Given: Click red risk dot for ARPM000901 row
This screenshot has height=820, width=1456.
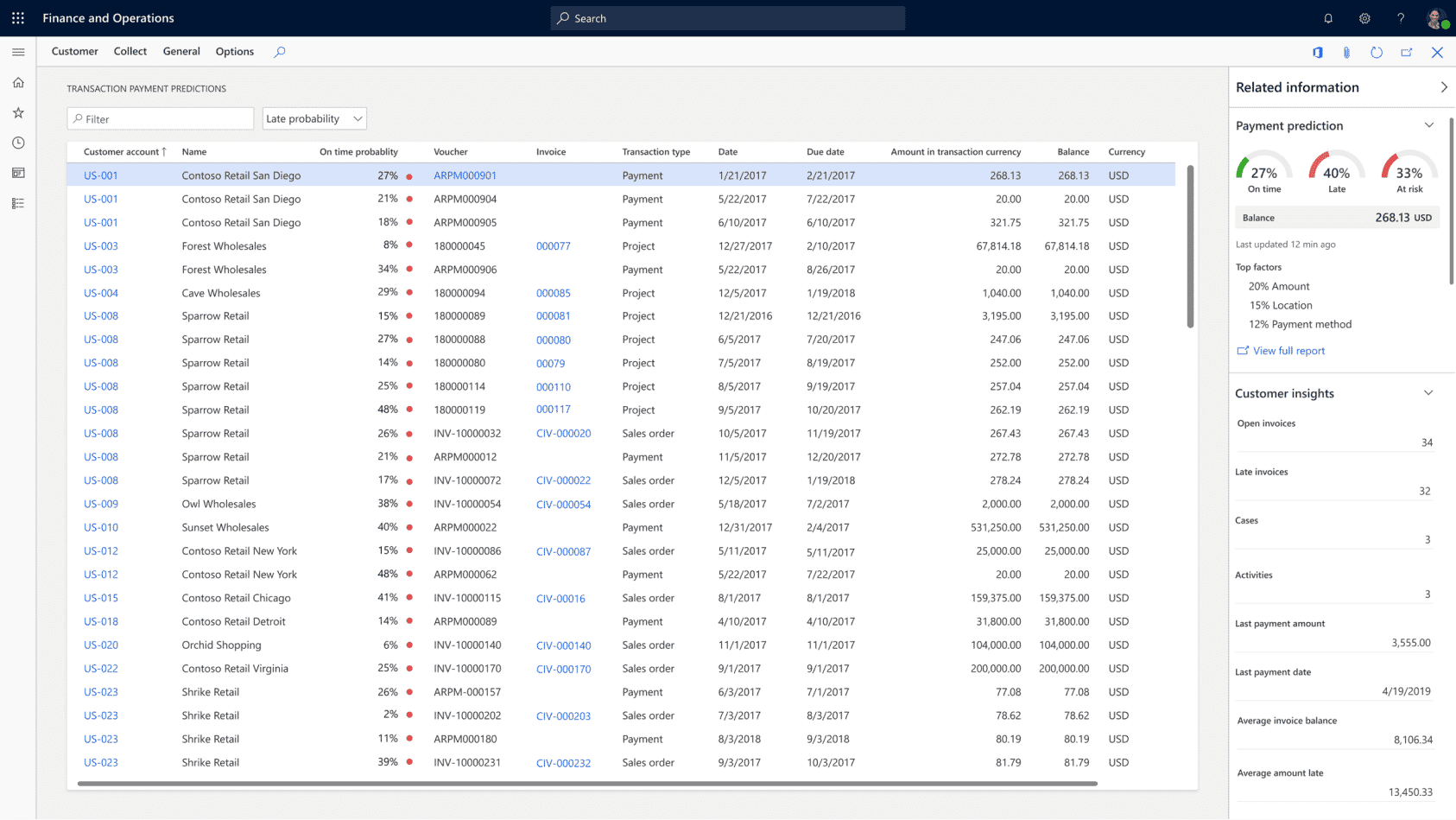Looking at the screenshot, I should click(409, 176).
